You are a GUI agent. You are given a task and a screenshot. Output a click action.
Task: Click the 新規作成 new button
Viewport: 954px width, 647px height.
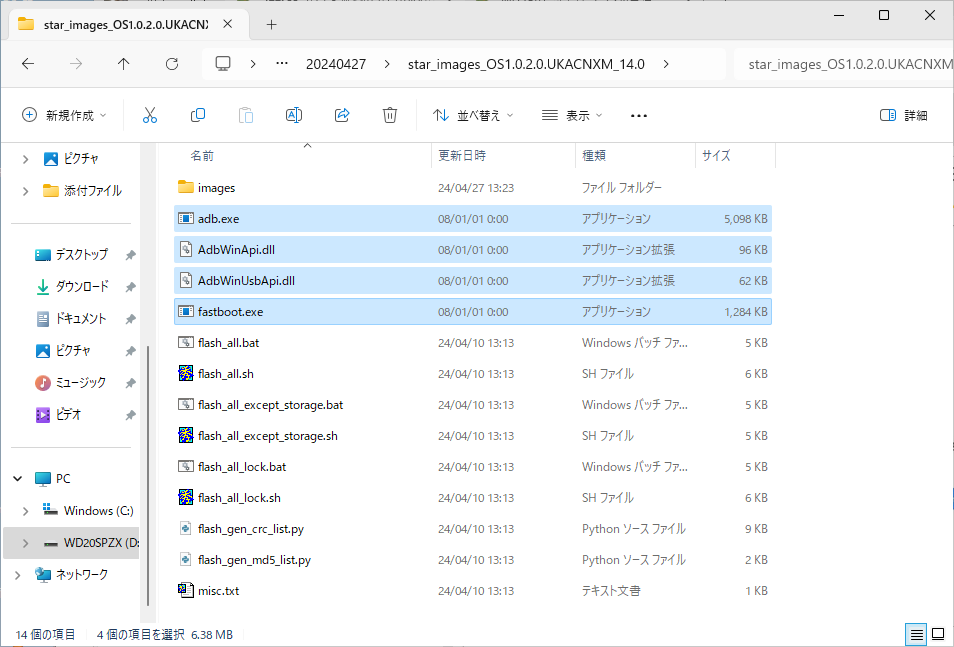click(64, 115)
